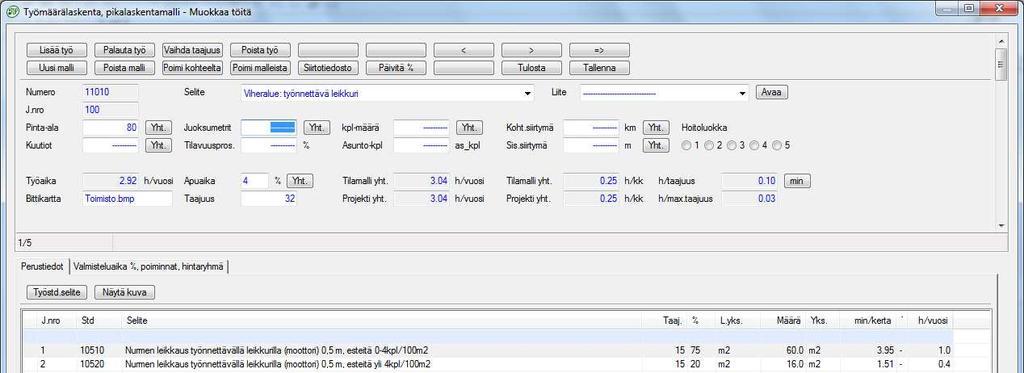The width and height of the screenshot is (1024, 373).
Task: Click Yht. button next to Apuaika
Action: tap(300, 180)
